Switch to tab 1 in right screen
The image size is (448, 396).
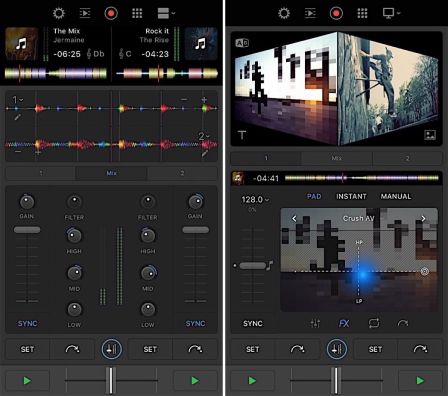click(x=266, y=158)
